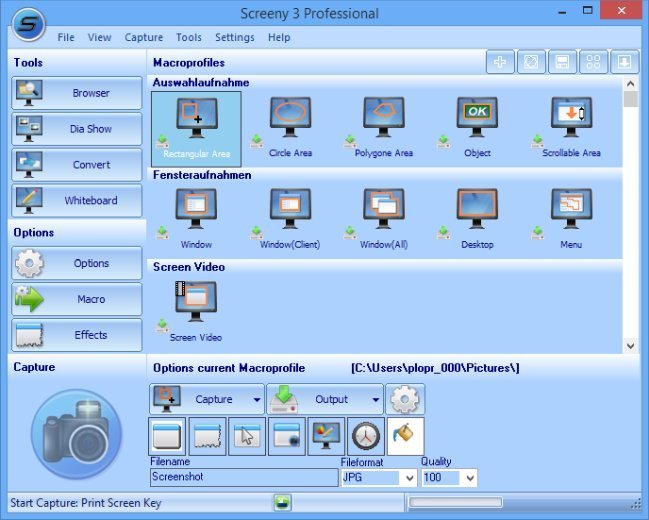The width and height of the screenshot is (649, 520).
Task: Open the File menu
Action: point(66,37)
